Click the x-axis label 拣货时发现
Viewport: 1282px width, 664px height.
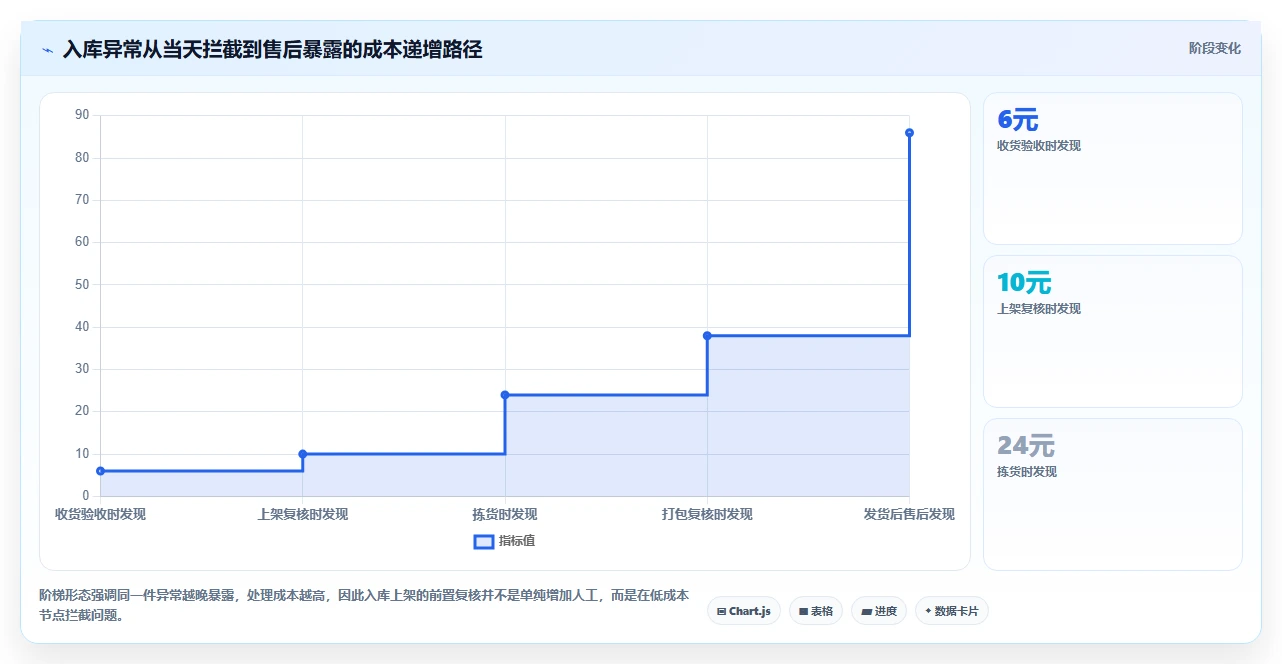[x=505, y=514]
